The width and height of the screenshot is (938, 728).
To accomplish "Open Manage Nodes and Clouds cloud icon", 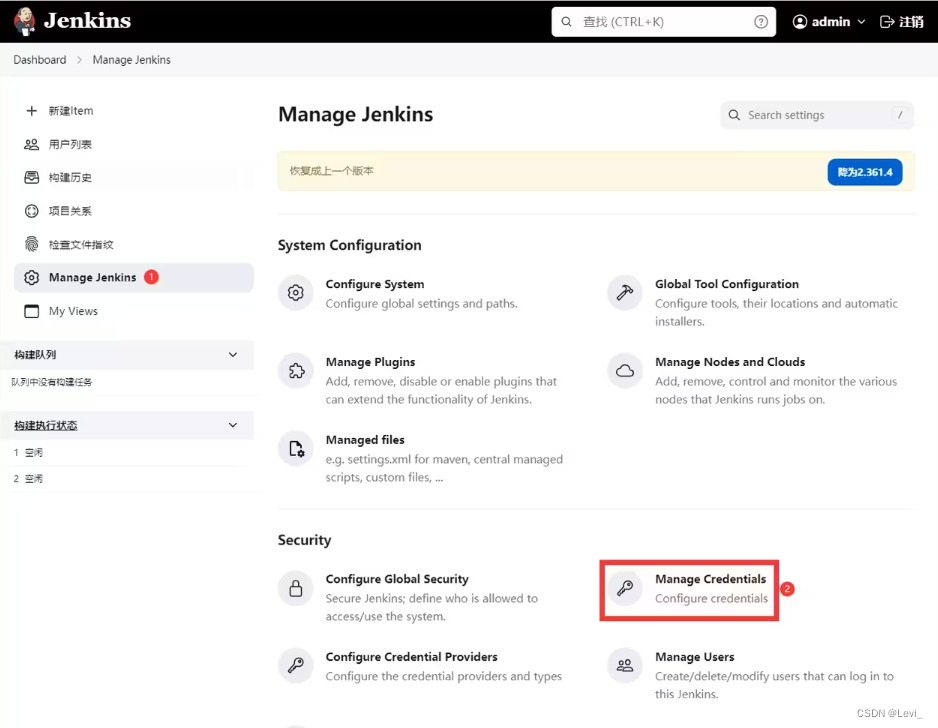I will 624,371.
